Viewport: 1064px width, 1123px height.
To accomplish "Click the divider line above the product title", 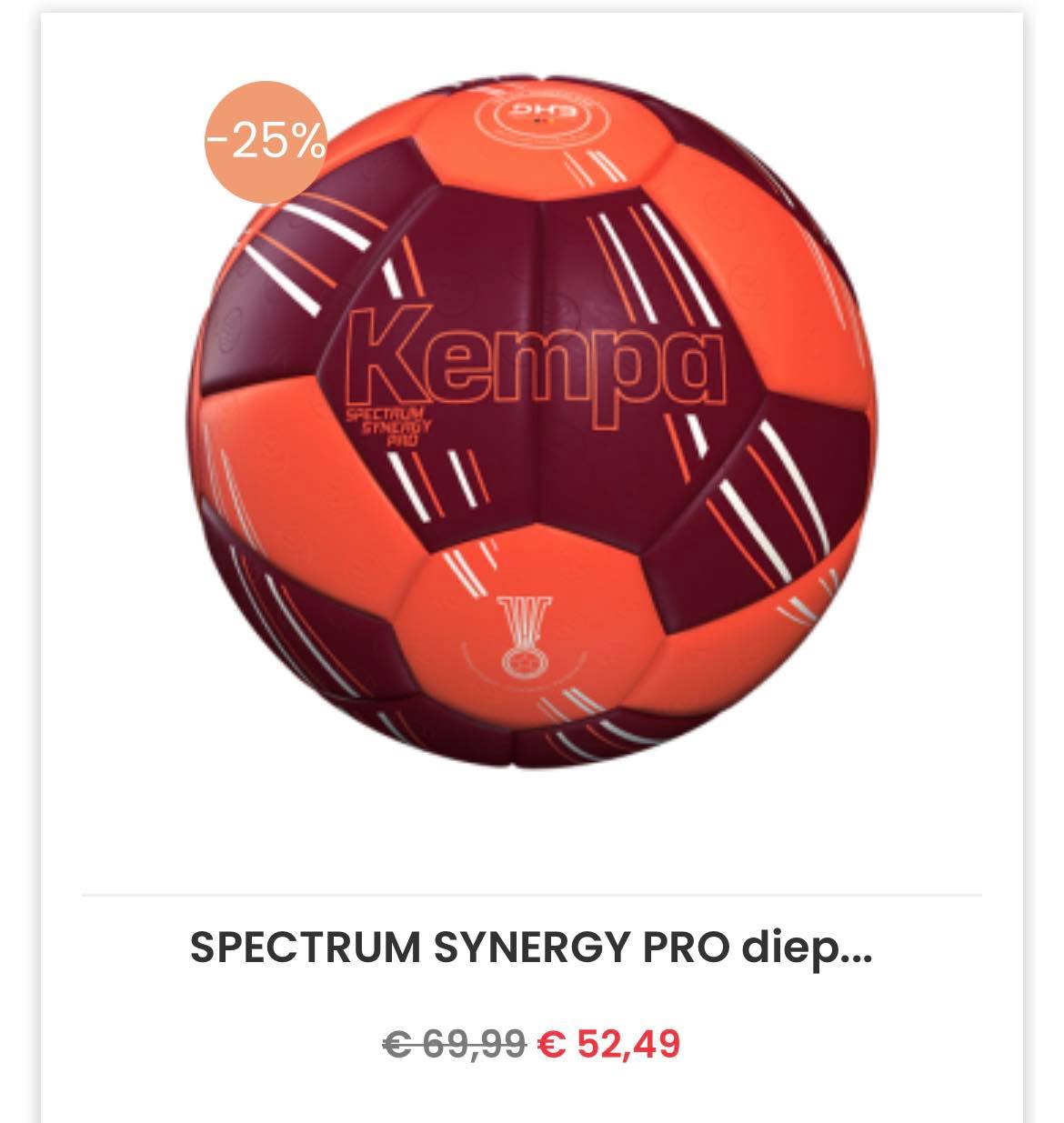I will coord(532,896).
